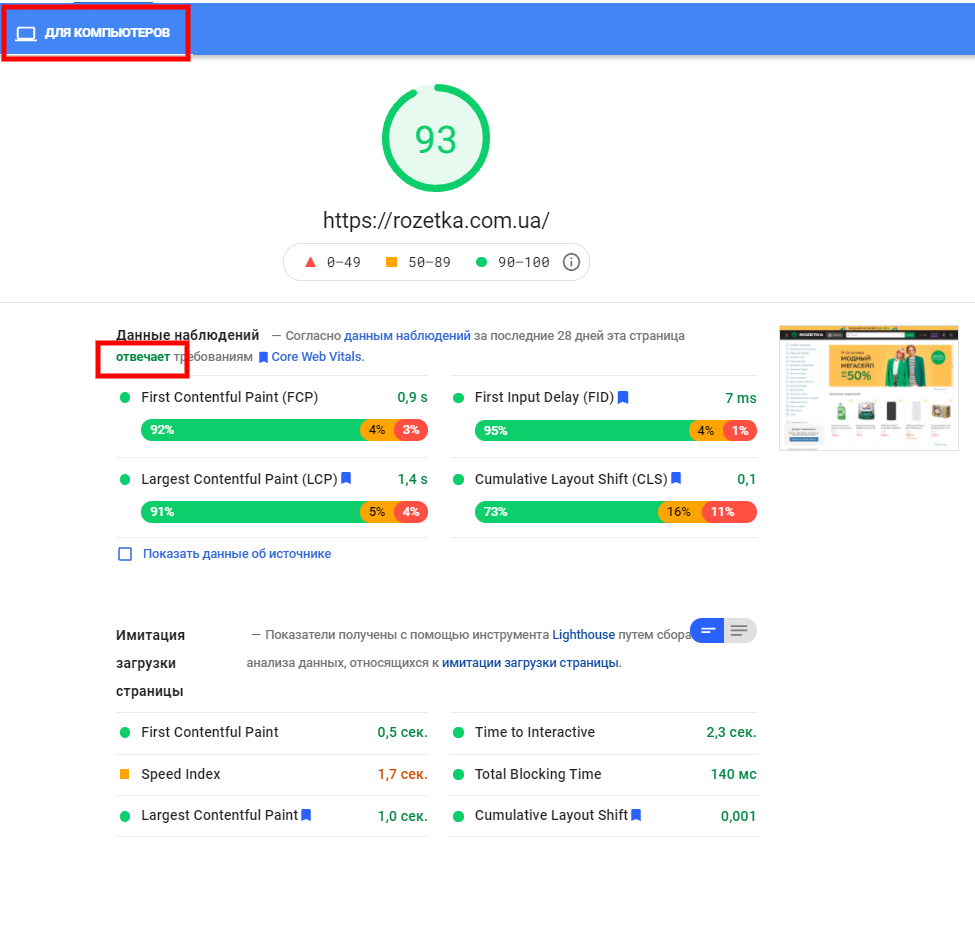This screenshot has width=975, height=938.
Task: Click bookmark icon by lab Largest Contentful Paint
Action: (306, 815)
